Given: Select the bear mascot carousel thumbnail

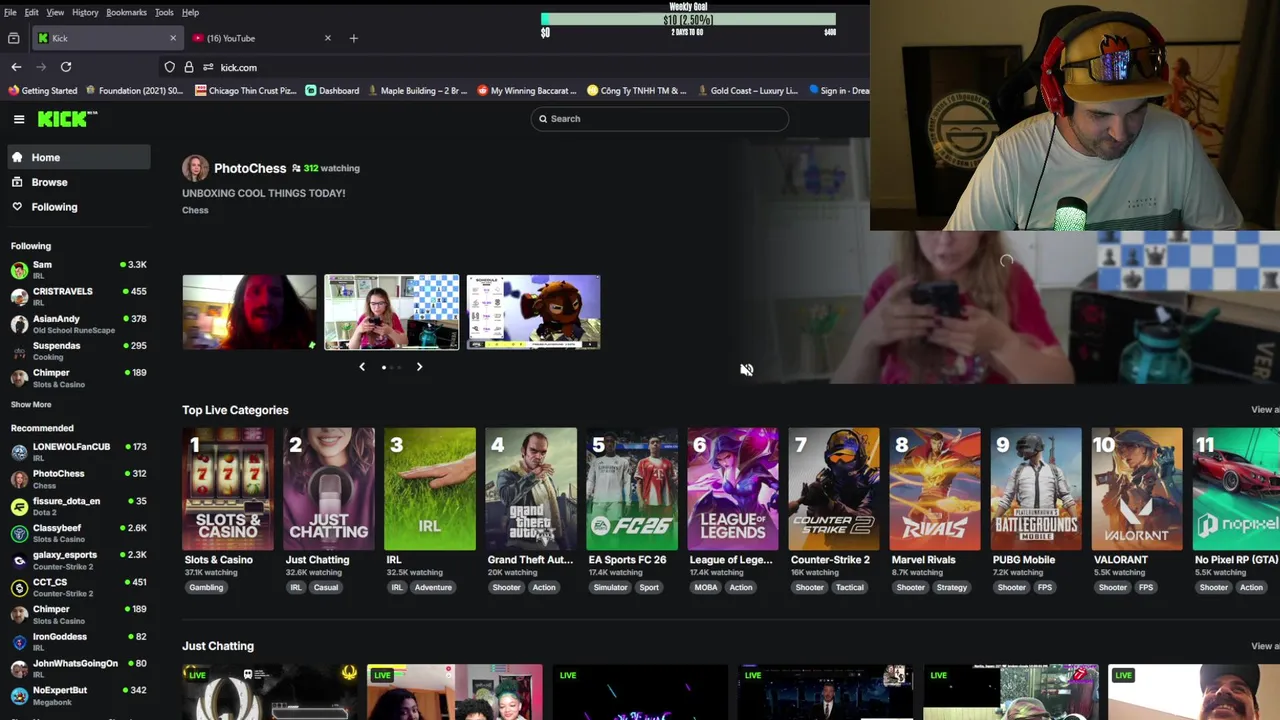Looking at the screenshot, I should pyautogui.click(x=533, y=312).
